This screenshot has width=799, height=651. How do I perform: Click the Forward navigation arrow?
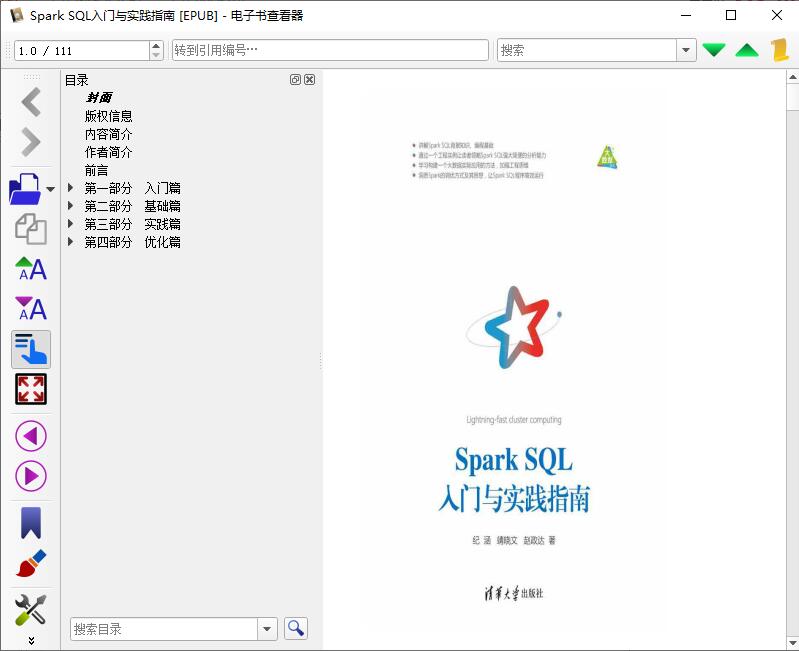[31, 142]
